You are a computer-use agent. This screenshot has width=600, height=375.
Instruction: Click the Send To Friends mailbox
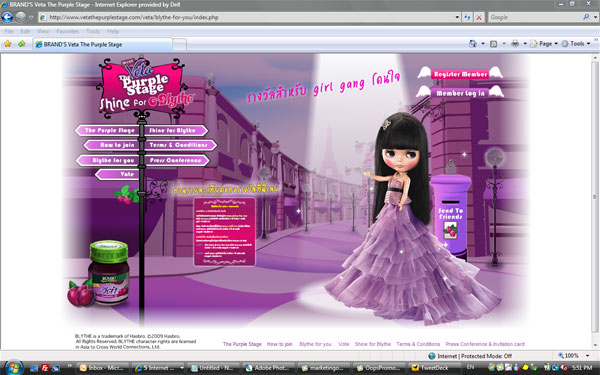click(x=451, y=216)
